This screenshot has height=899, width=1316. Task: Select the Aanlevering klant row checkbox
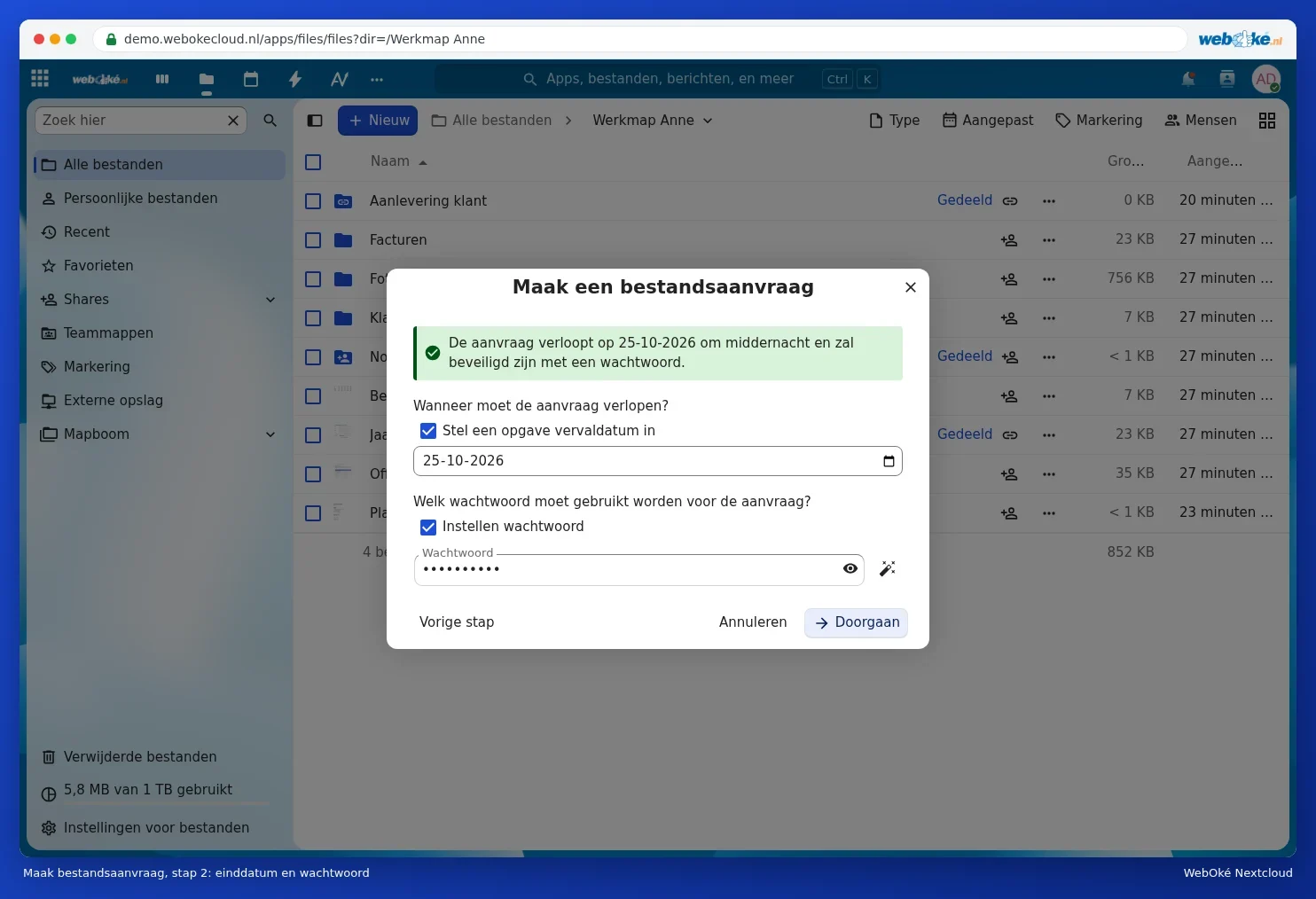(313, 201)
